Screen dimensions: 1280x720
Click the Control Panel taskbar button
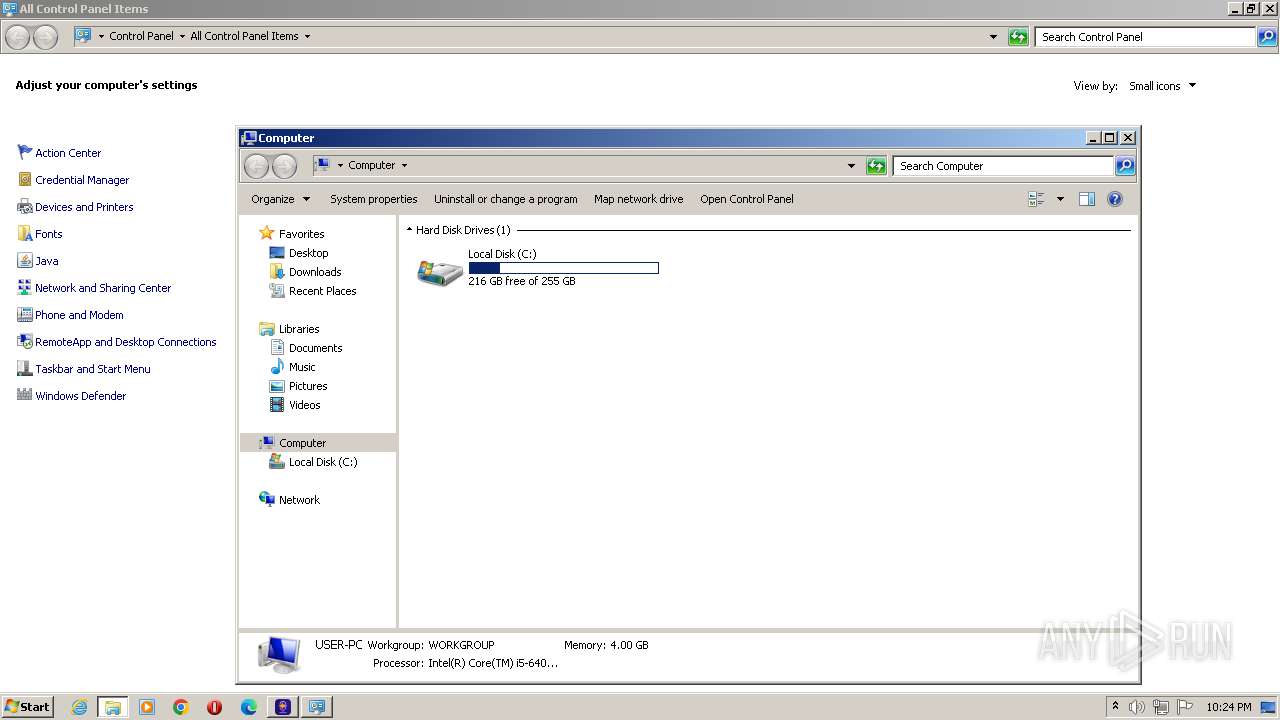tap(317, 707)
